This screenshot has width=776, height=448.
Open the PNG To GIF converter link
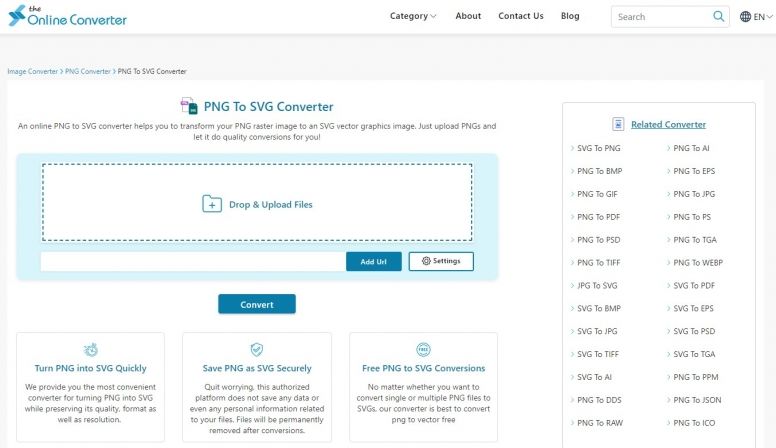[x=597, y=194]
